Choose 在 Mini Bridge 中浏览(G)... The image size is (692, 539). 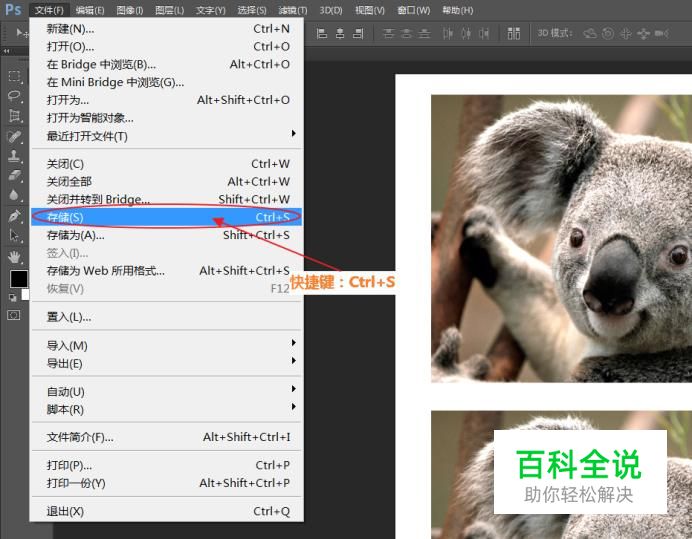pos(167,82)
